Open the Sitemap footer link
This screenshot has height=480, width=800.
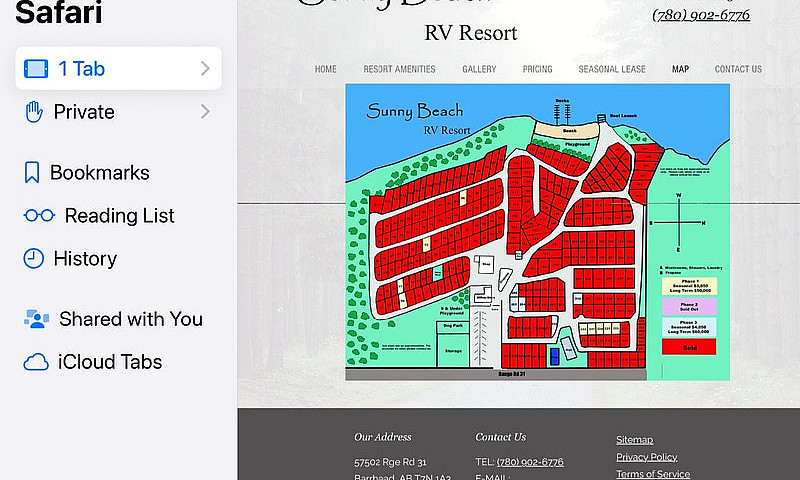(634, 440)
